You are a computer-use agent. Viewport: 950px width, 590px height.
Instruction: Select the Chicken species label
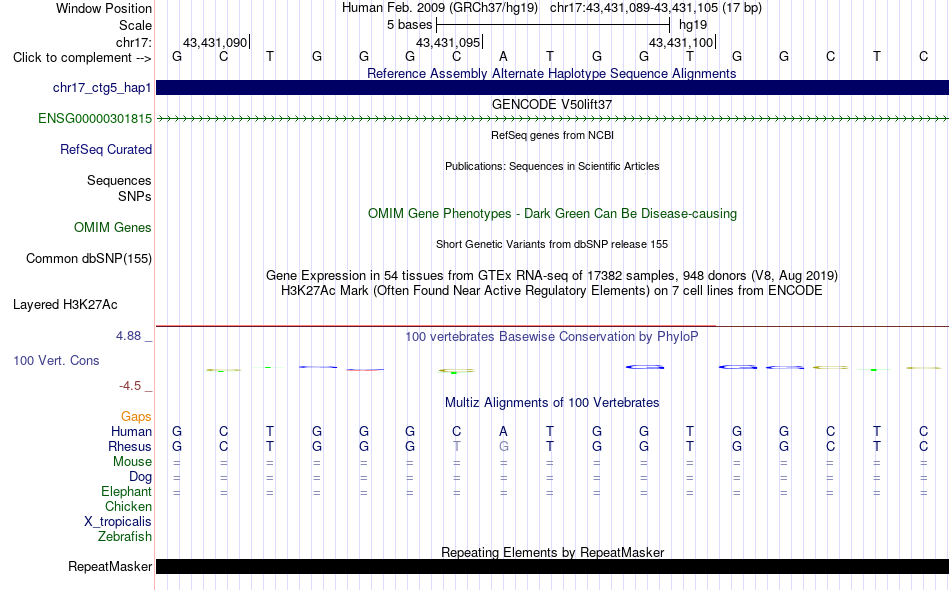click(x=128, y=506)
